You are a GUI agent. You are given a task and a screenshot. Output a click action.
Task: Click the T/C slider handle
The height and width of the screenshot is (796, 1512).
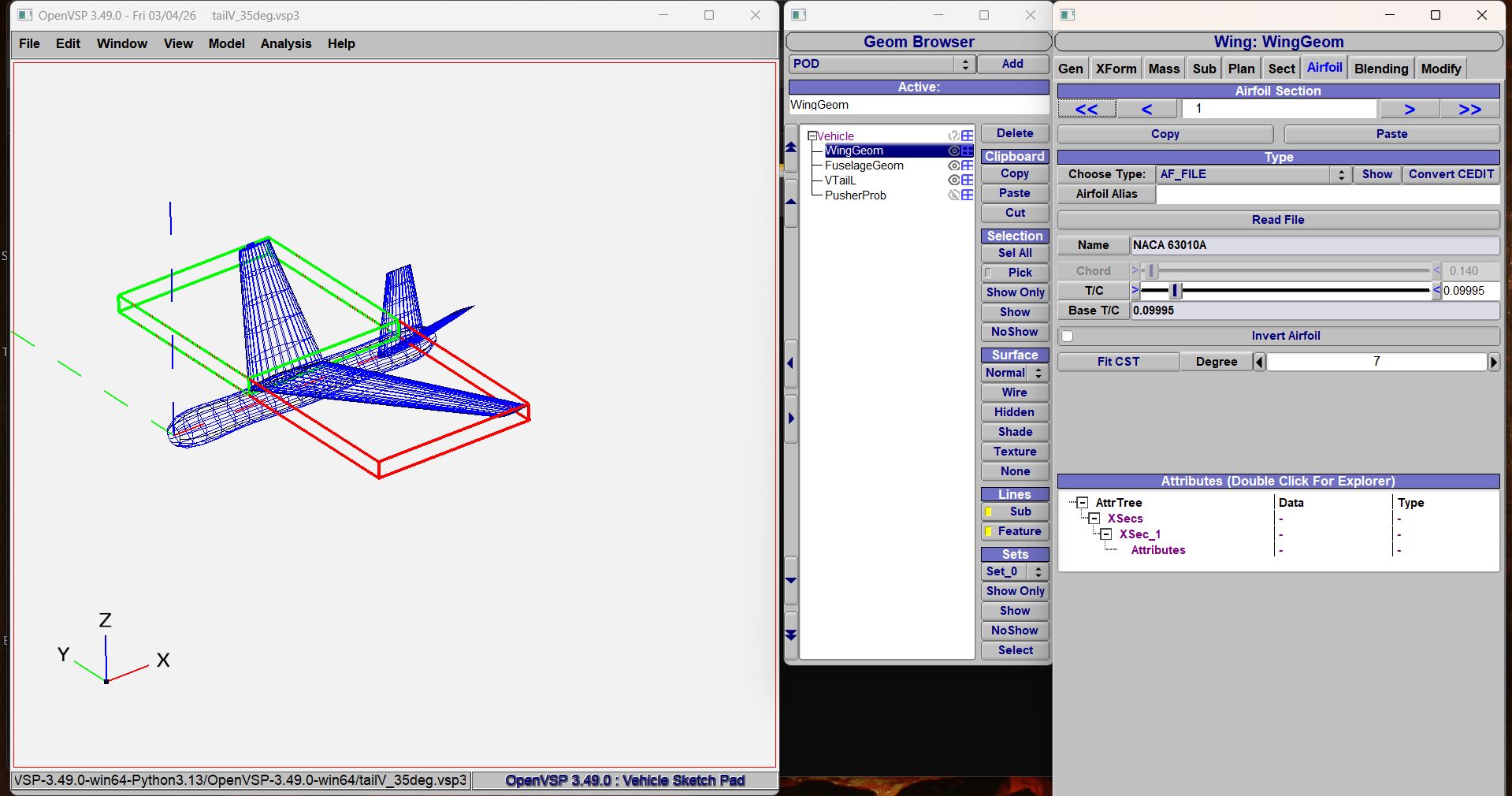[x=1175, y=291]
